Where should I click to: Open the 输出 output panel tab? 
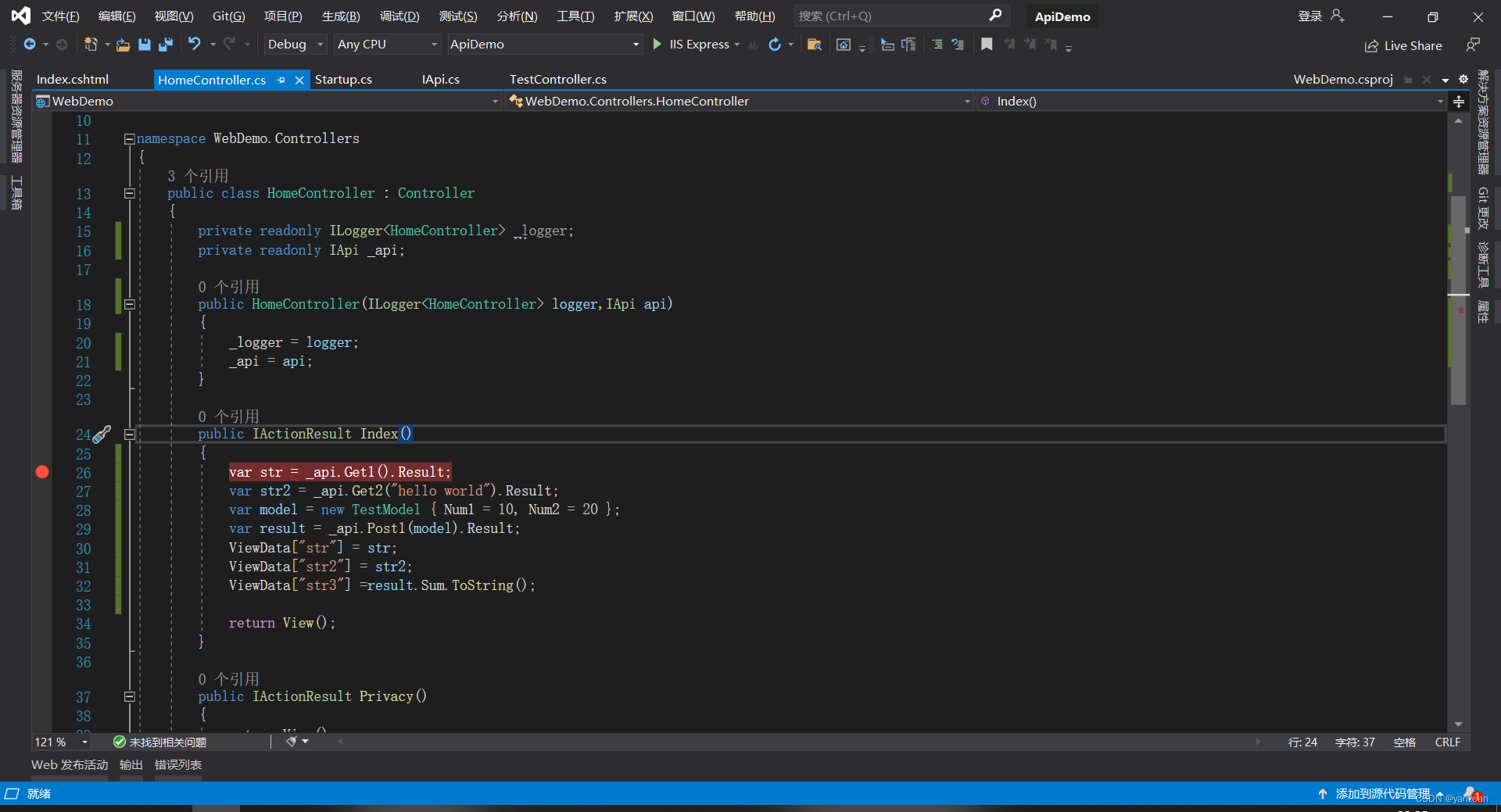click(x=131, y=765)
